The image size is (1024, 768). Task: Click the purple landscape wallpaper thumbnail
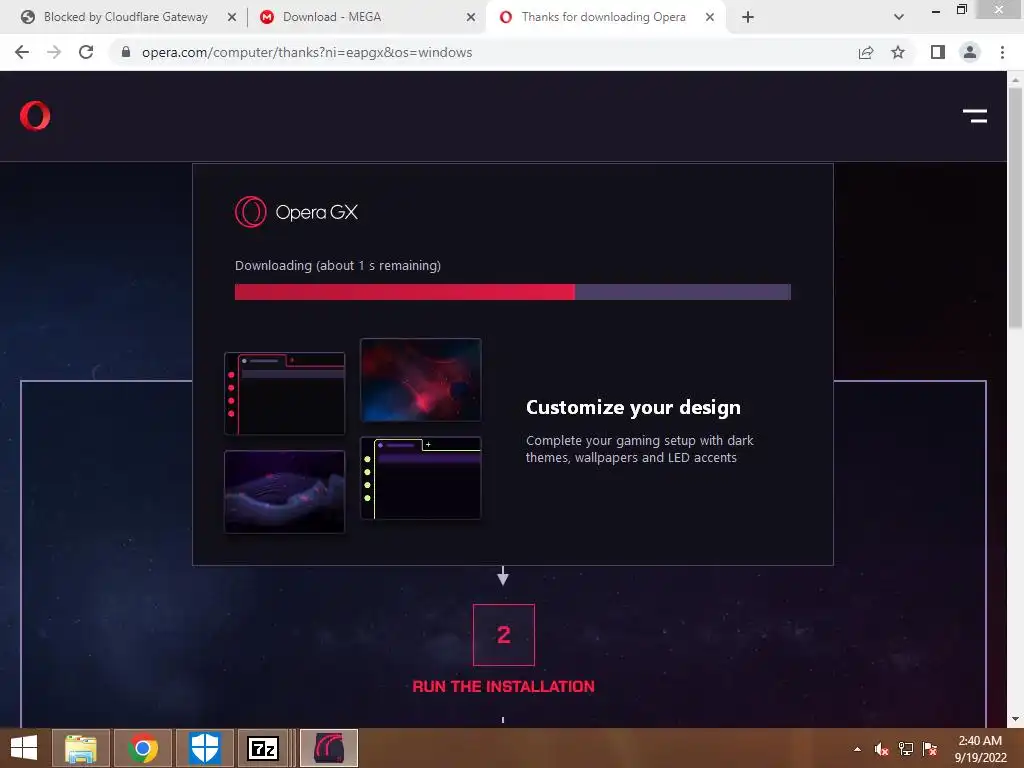285,492
